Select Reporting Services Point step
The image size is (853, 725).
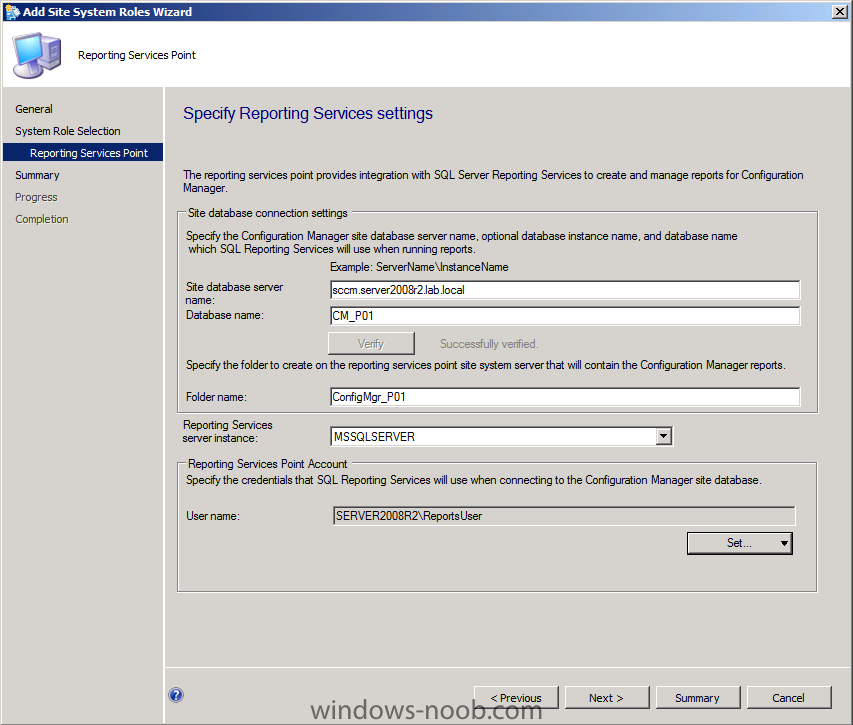click(83, 153)
